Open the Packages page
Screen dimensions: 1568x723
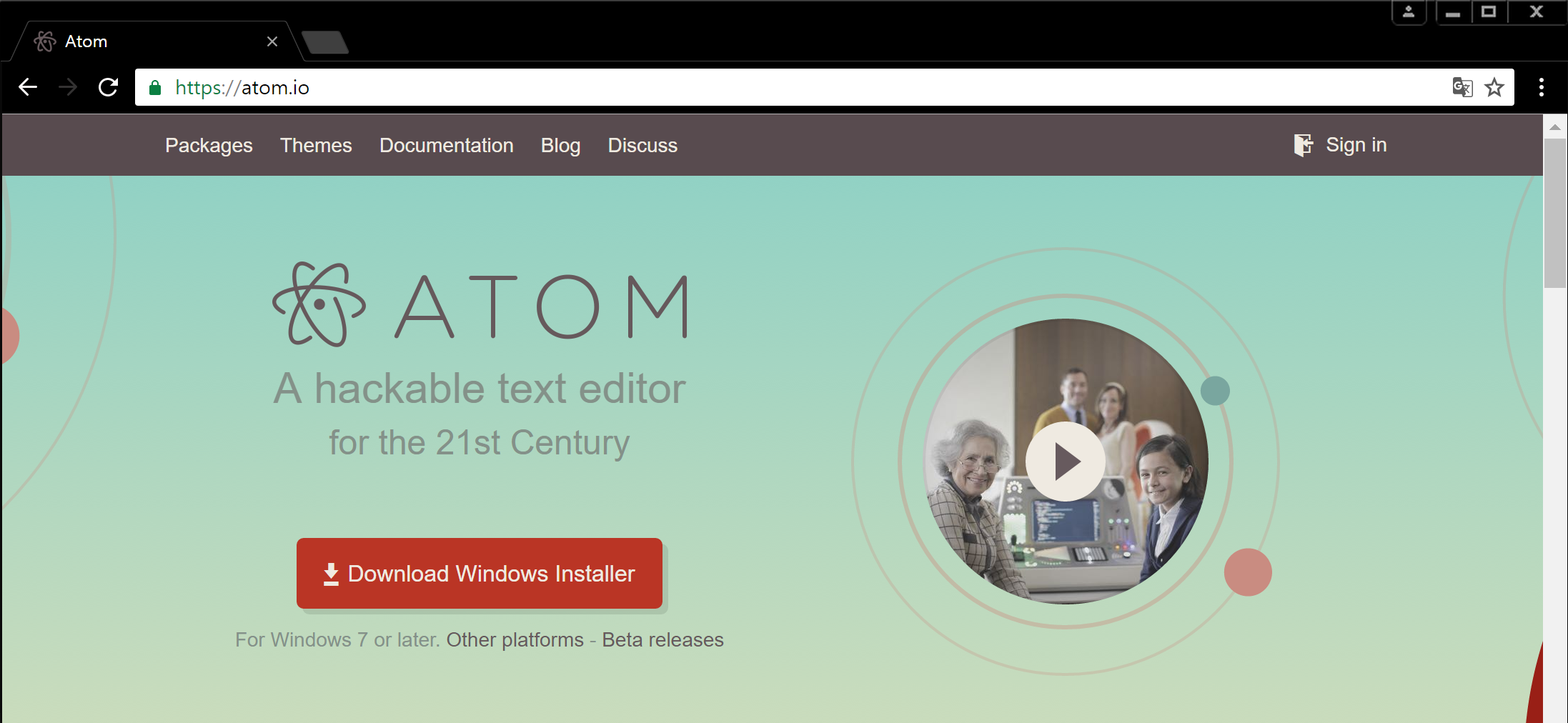pyautogui.click(x=209, y=145)
